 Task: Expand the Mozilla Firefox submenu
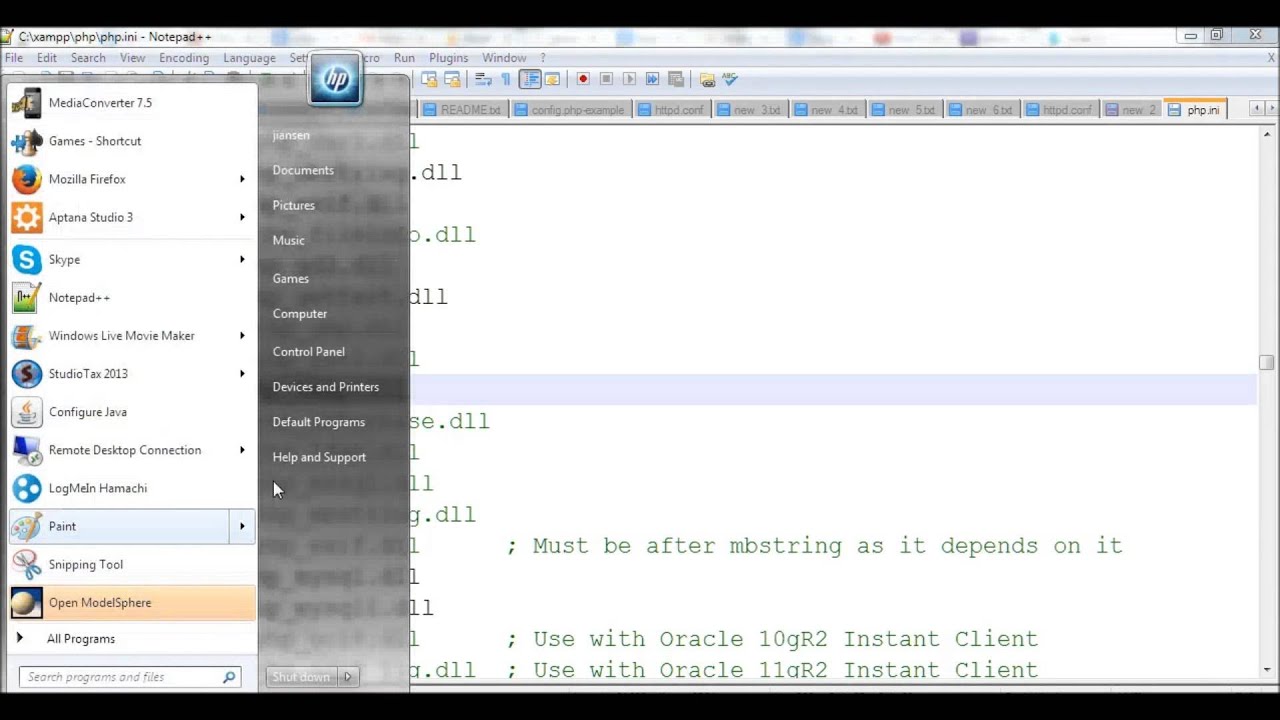click(x=242, y=179)
